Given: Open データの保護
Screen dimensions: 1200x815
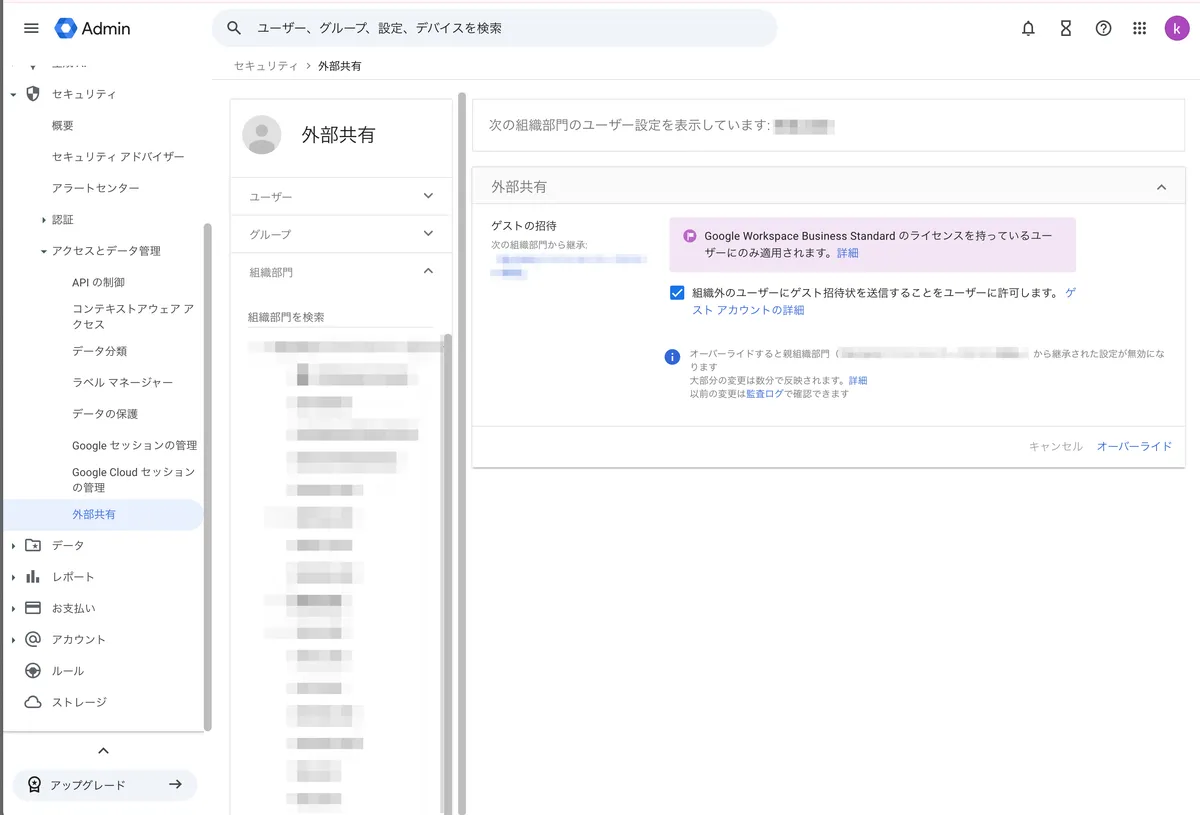Looking at the screenshot, I should coord(105,414).
